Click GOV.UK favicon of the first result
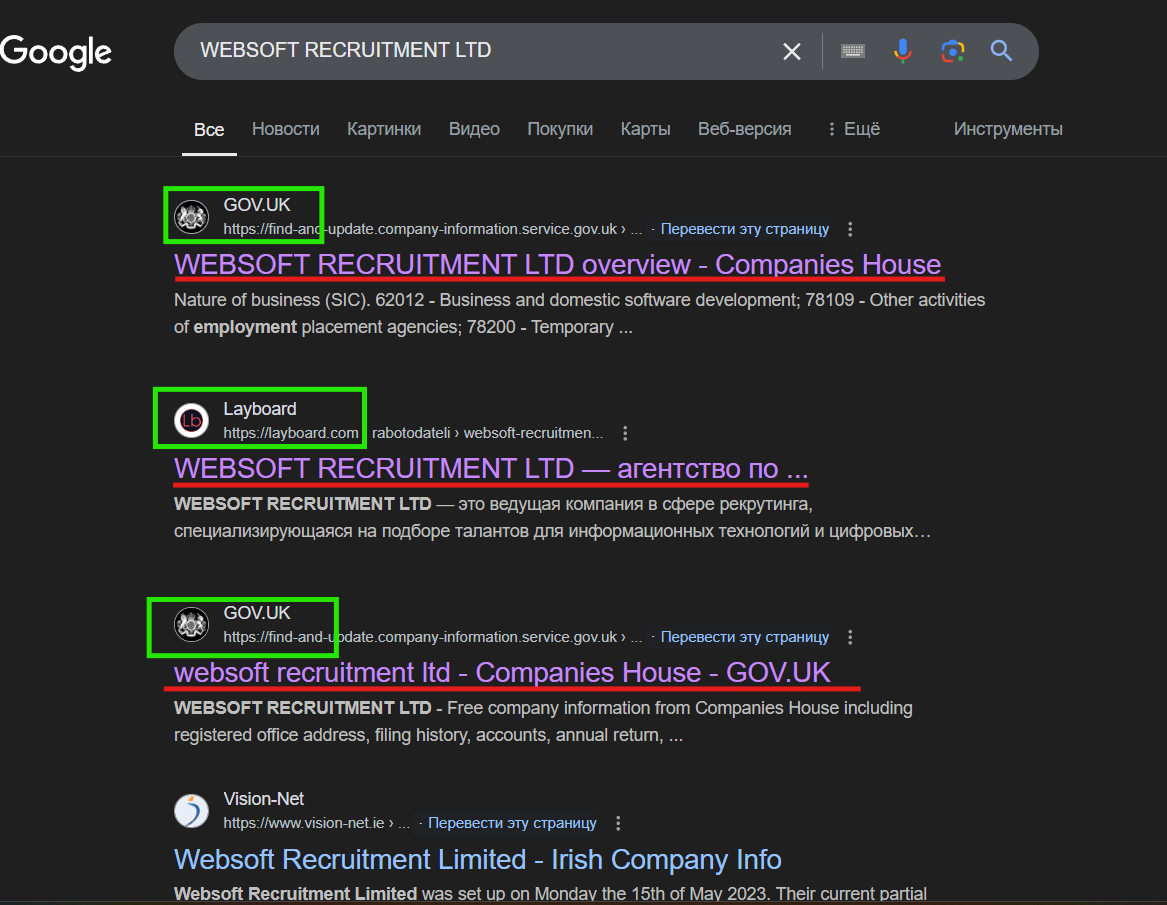 191,217
